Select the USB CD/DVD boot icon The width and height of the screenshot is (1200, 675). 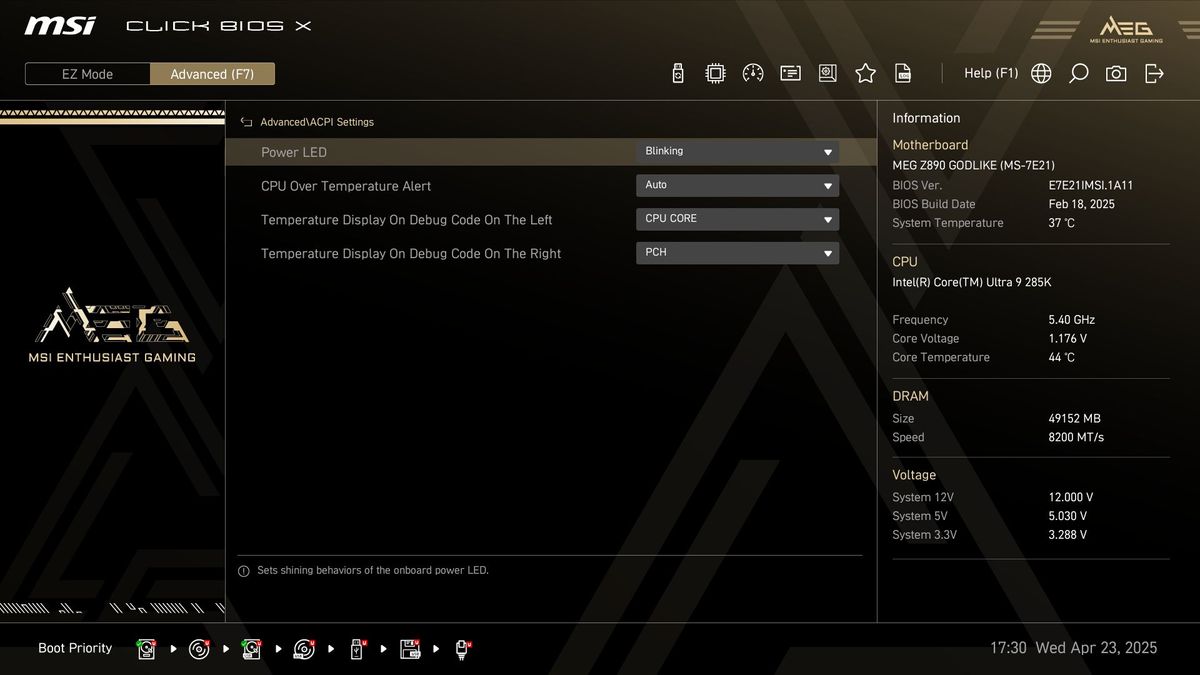pos(304,649)
